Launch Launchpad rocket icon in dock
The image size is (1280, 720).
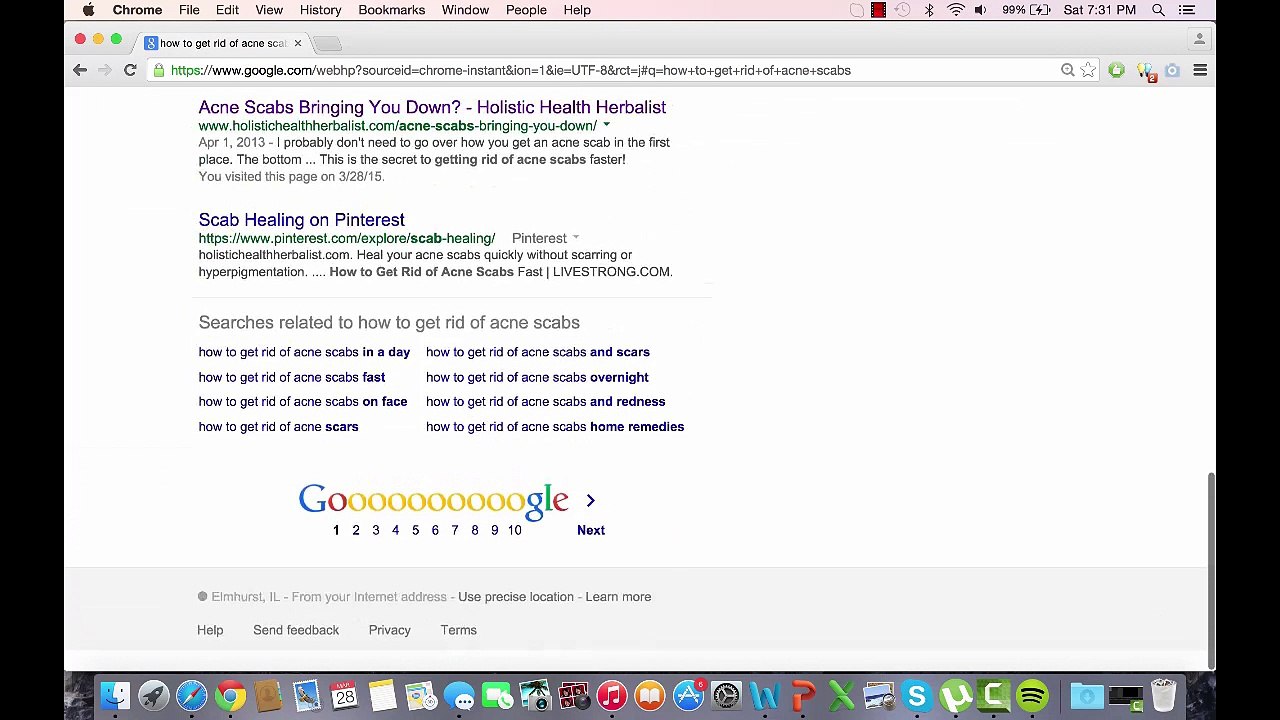pos(153,696)
